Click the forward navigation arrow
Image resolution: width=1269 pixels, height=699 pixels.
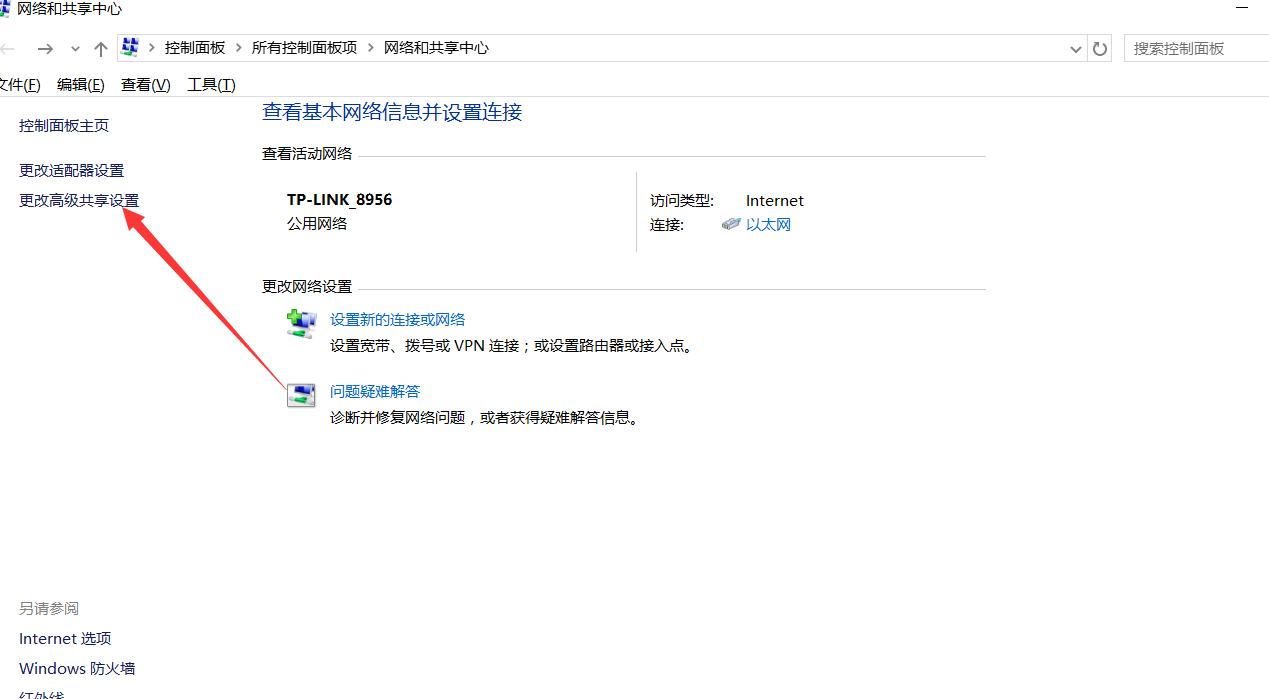[44, 47]
